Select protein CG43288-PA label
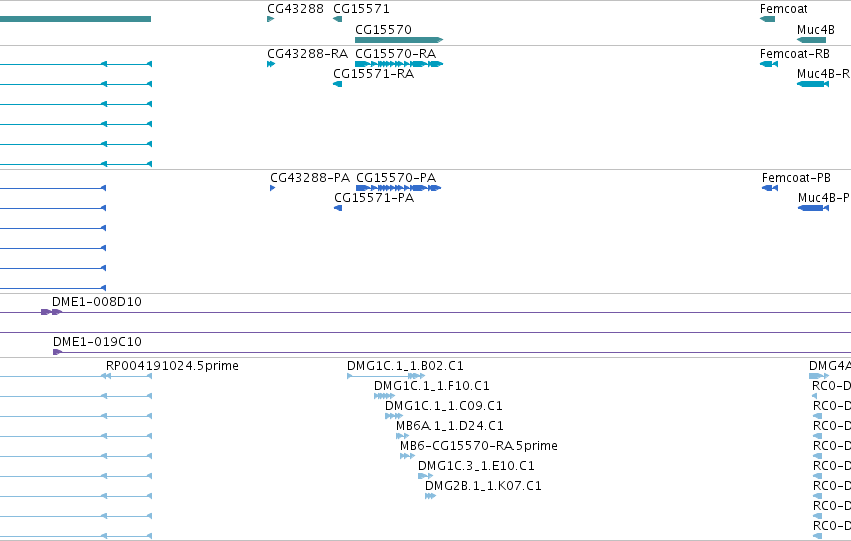The image size is (851, 541). coord(310,178)
